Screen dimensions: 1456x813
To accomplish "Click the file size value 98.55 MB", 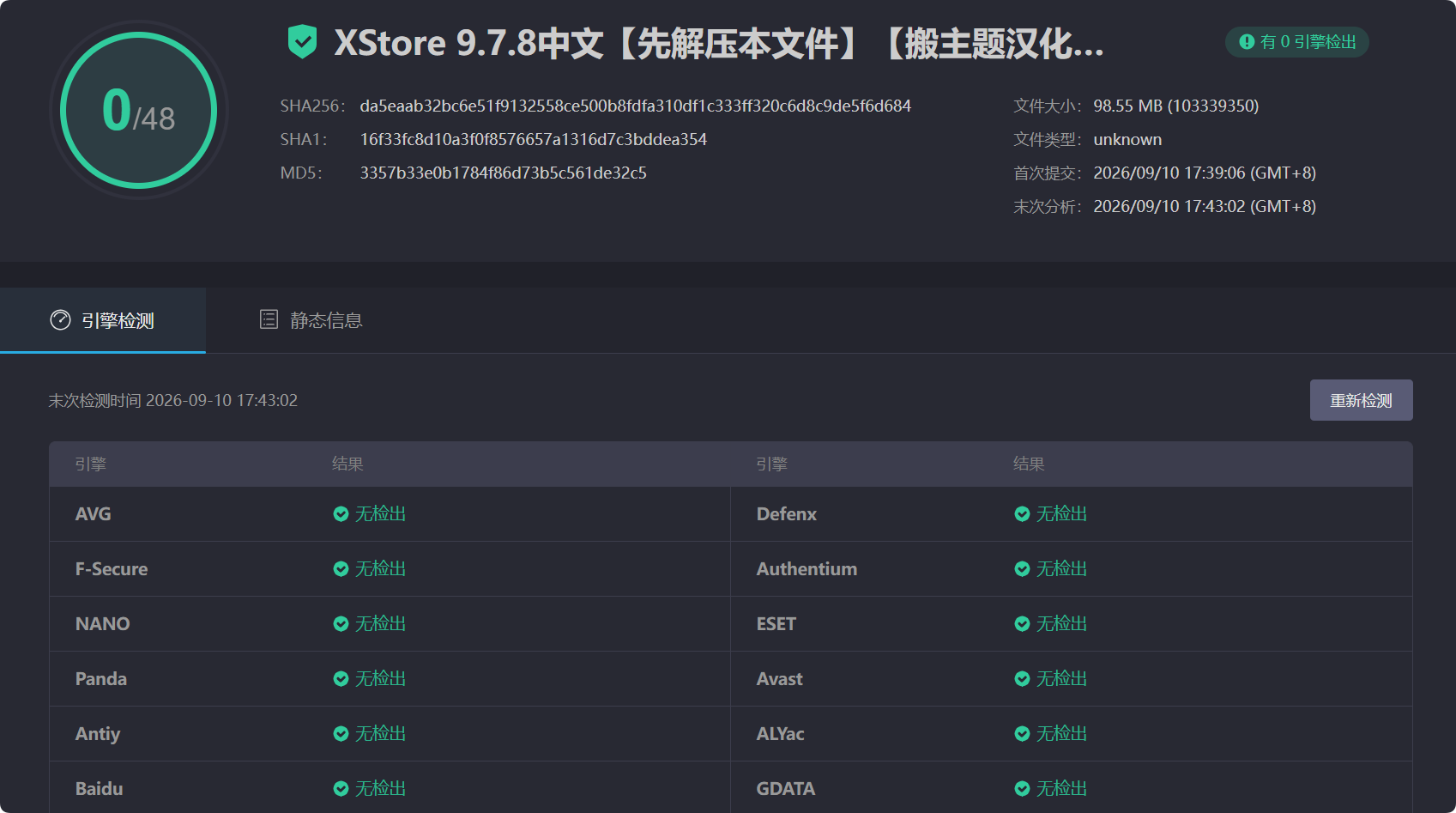I will click(x=1175, y=106).
